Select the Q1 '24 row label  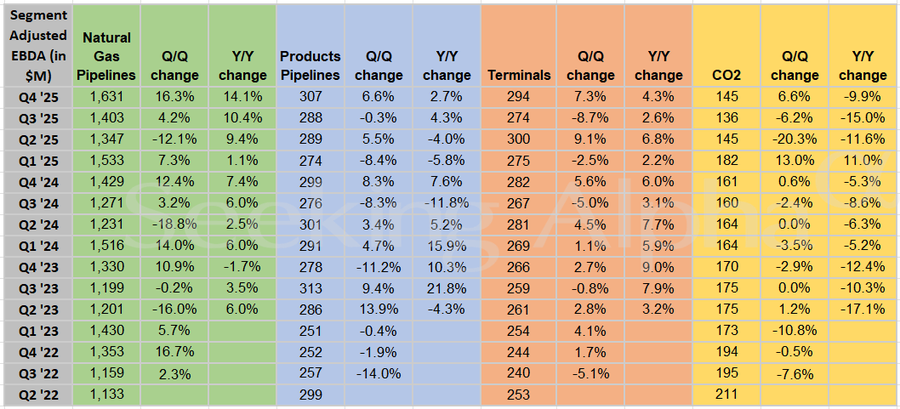point(36,246)
